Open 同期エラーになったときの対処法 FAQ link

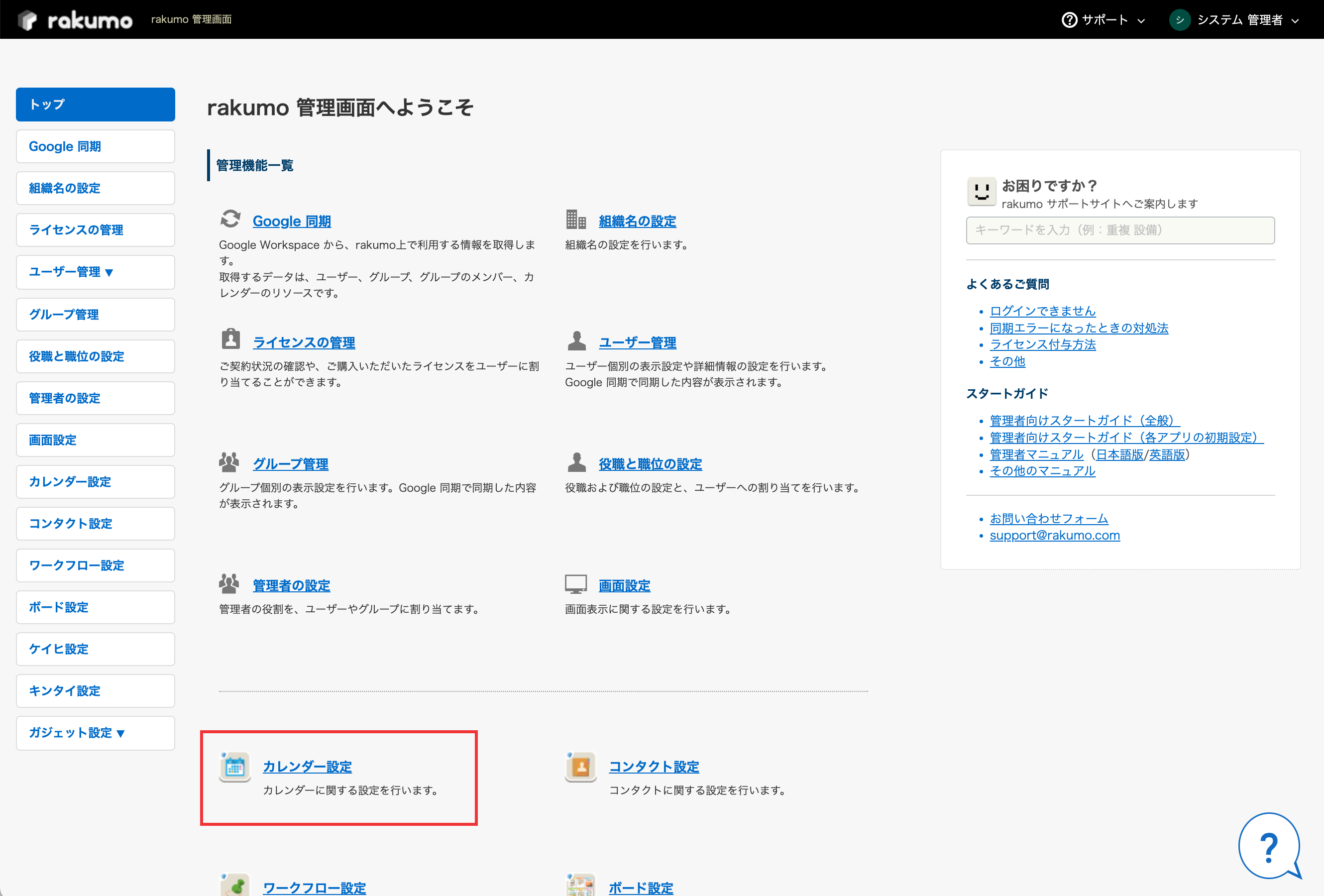(x=1079, y=328)
